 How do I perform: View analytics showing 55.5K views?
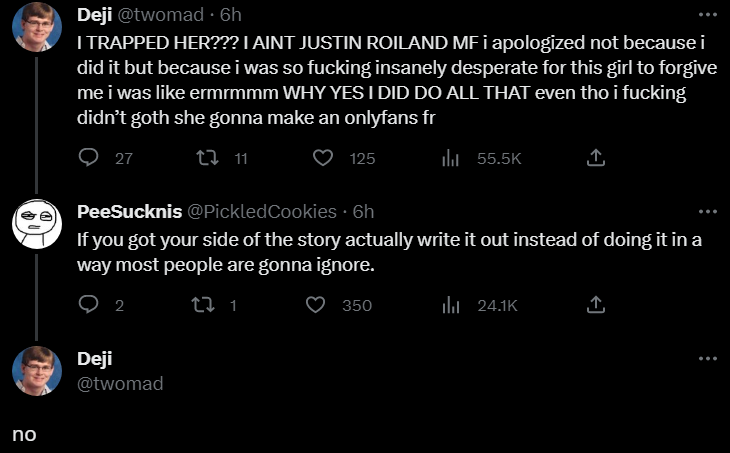pyautogui.click(x=451, y=158)
